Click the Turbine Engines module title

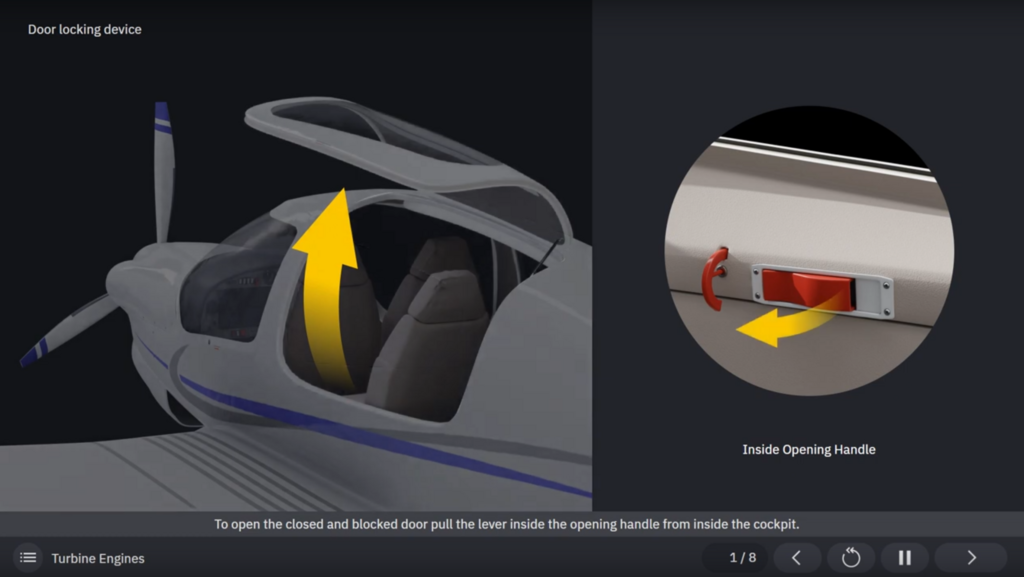(x=98, y=559)
